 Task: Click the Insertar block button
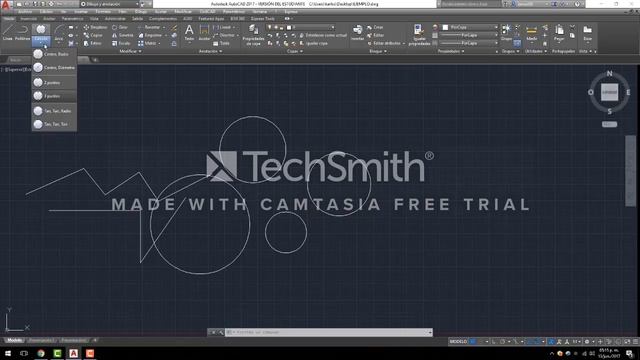pyautogui.click(x=358, y=32)
